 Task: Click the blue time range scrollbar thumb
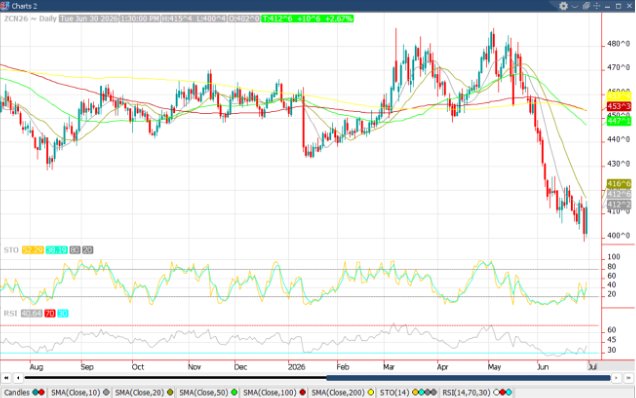(x=468, y=378)
